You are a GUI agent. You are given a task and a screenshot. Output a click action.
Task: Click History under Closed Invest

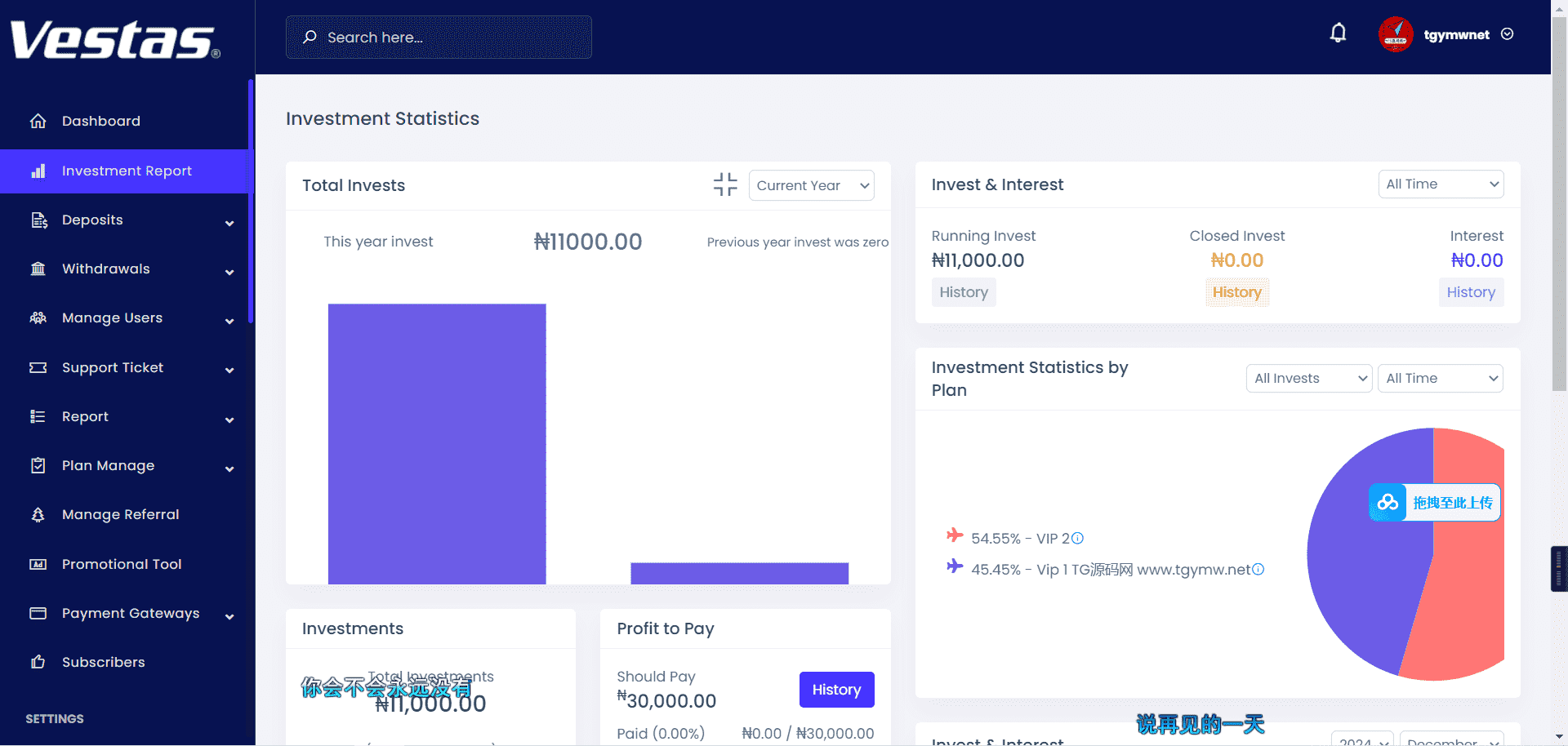(x=1236, y=292)
